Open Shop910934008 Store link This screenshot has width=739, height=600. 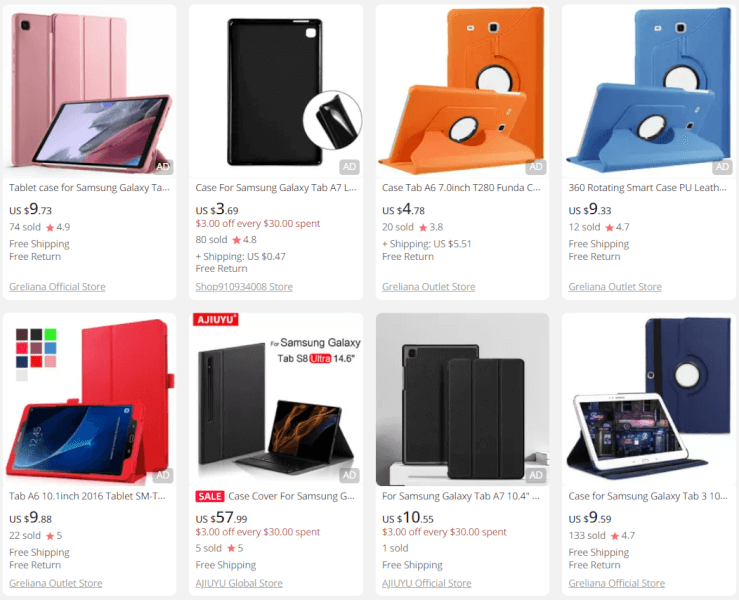(244, 287)
